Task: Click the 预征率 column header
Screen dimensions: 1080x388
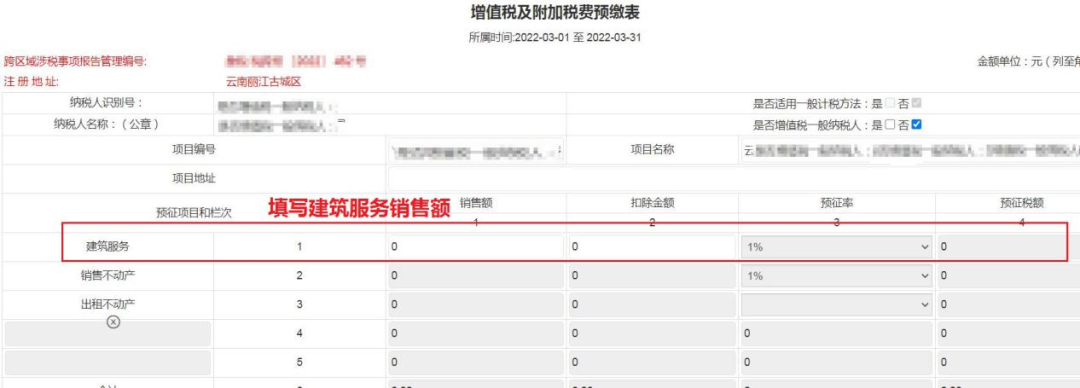Action: (x=837, y=203)
